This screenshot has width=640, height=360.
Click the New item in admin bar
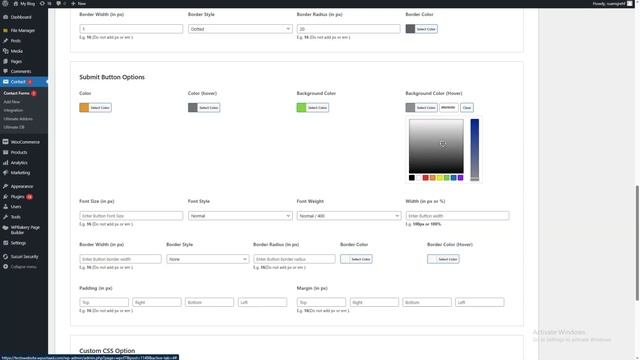pyautogui.click(x=78, y=3)
